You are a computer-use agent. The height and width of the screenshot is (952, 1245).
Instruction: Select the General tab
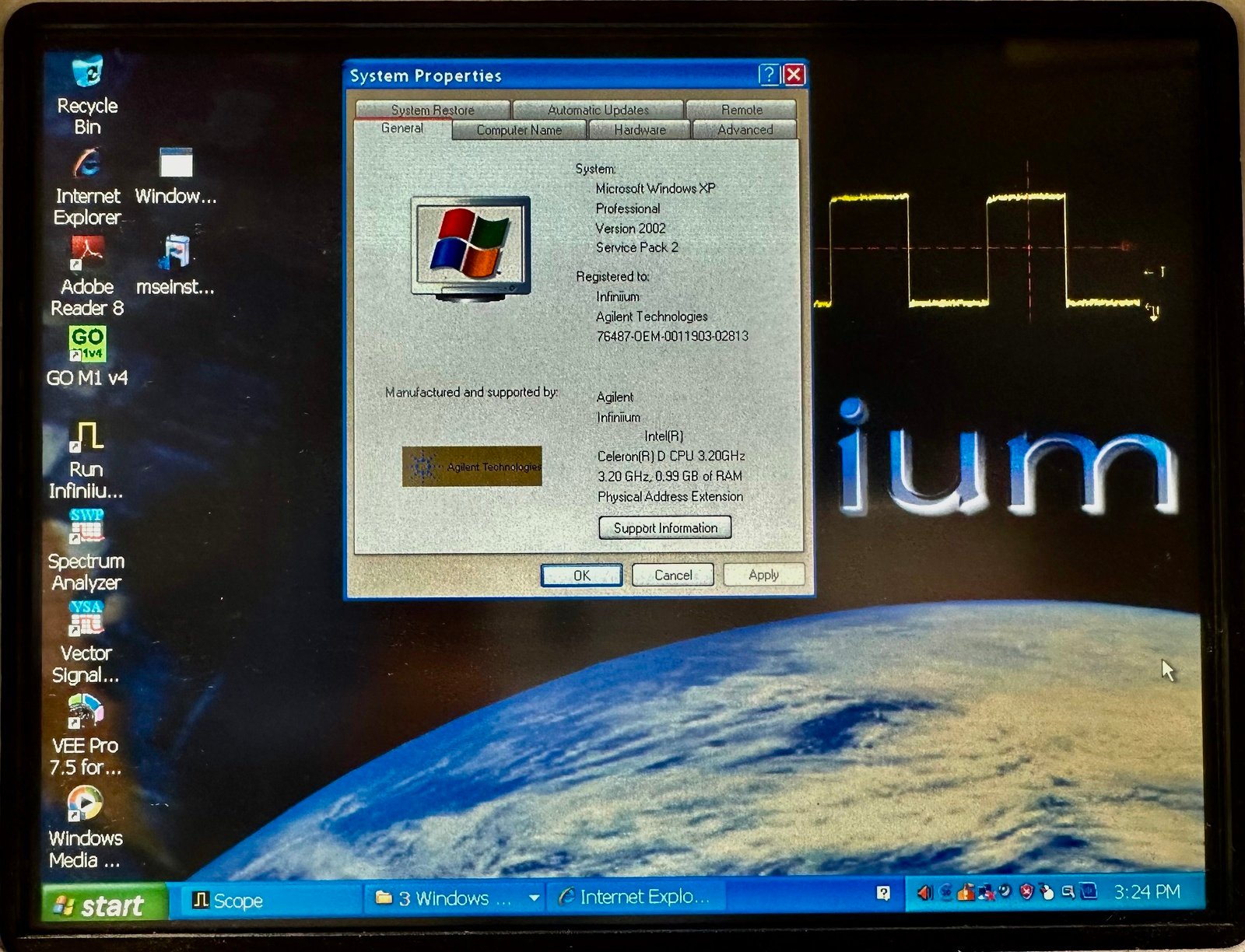[402, 128]
